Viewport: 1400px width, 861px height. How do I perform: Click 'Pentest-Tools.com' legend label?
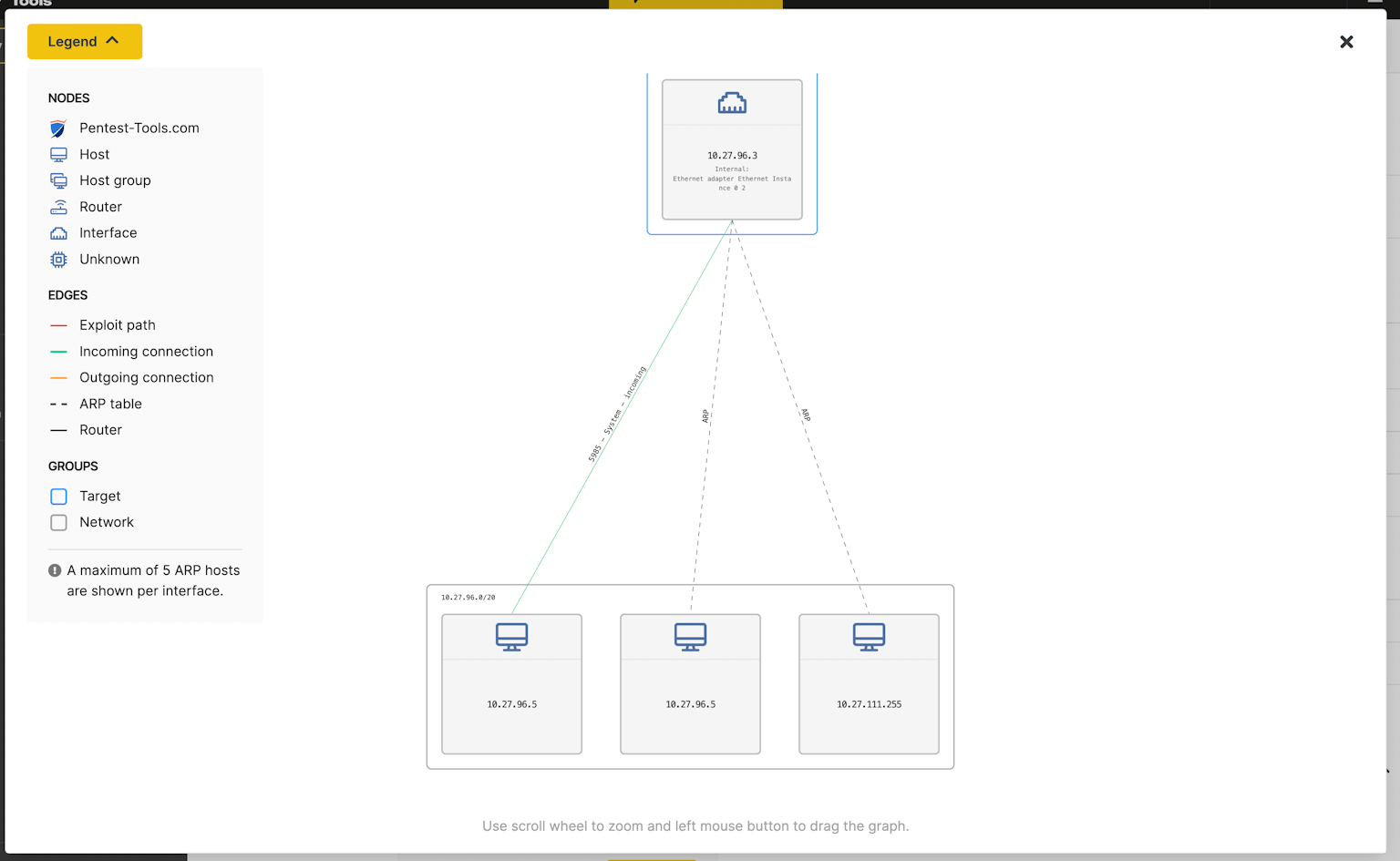[139, 128]
